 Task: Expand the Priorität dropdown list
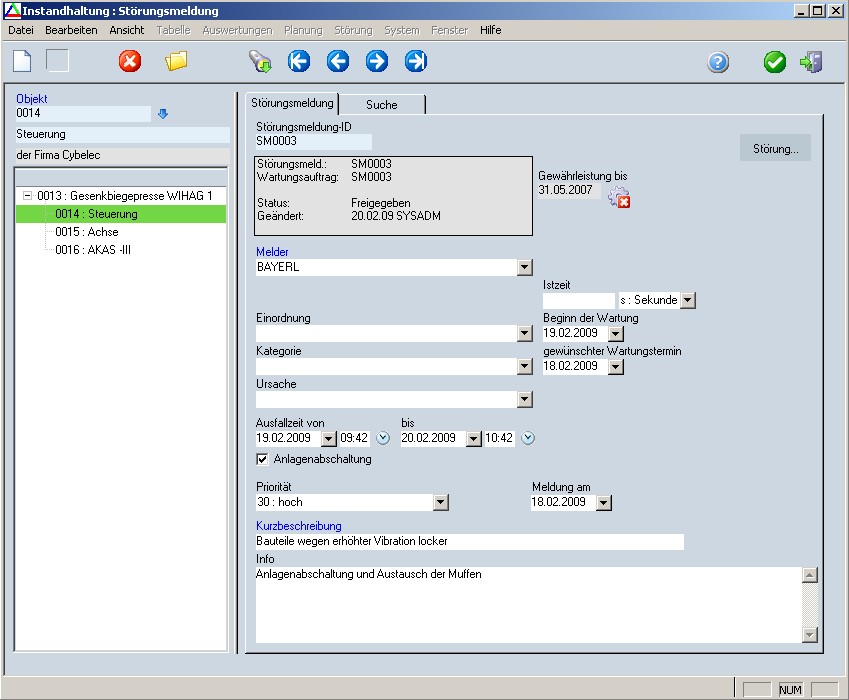pos(441,503)
